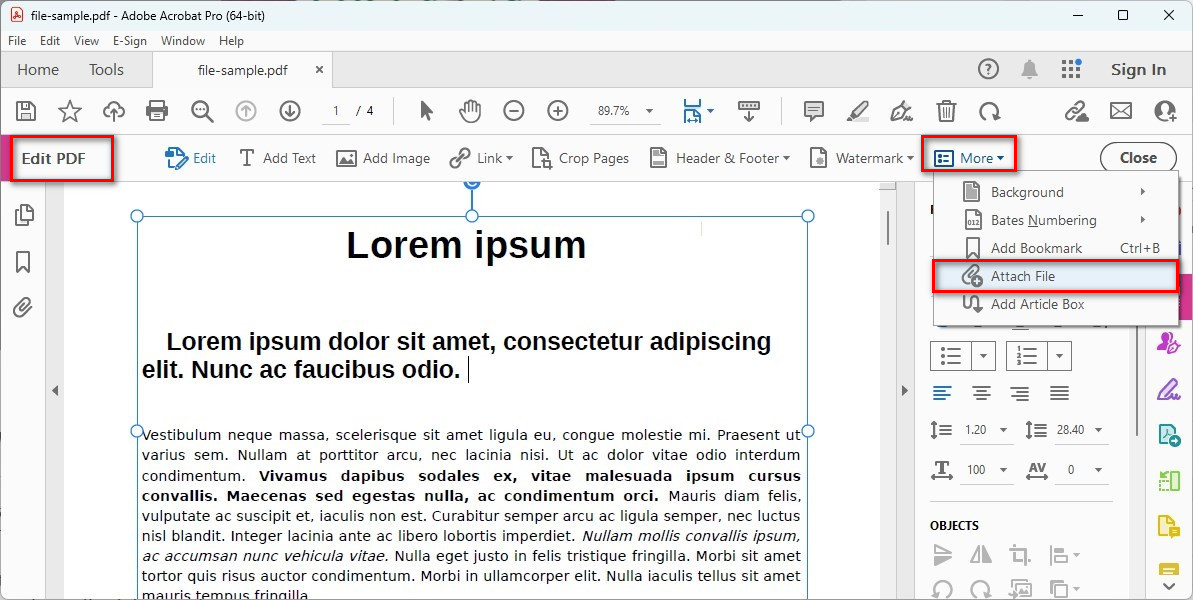Select the Hand tool
Image resolution: width=1193 pixels, height=600 pixels.
click(470, 111)
